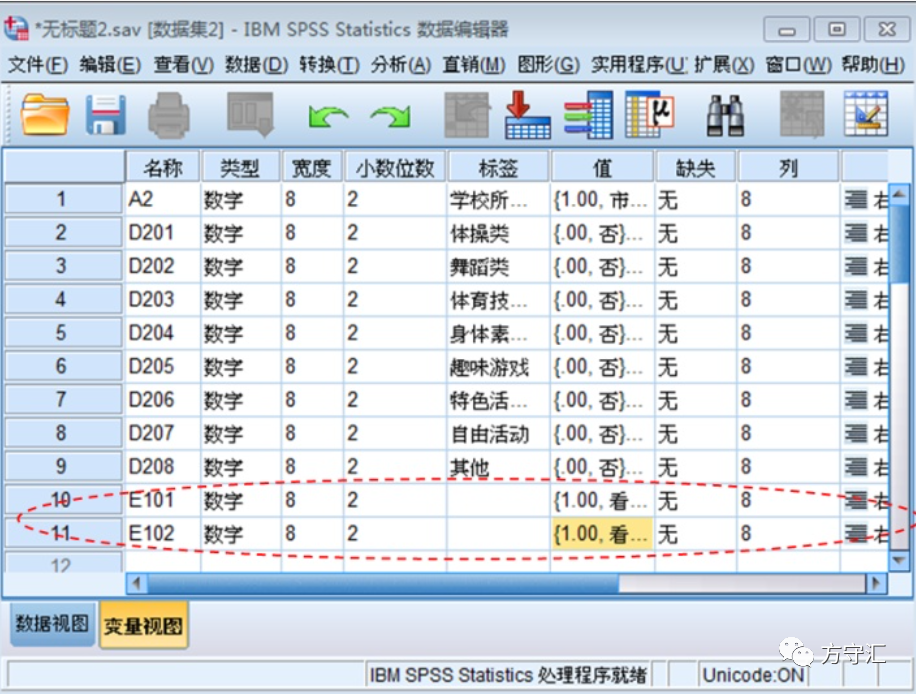Viewport: 916px width, 694px height.
Task: Open the 帮助(H) menu
Action: pos(873,64)
